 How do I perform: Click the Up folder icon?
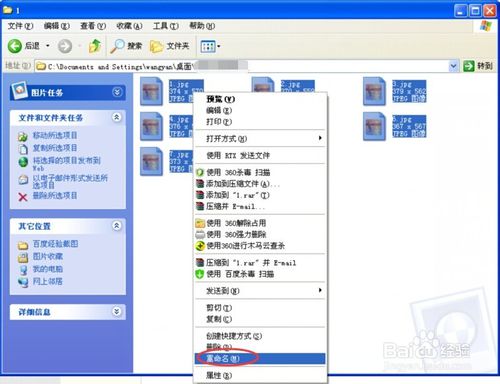click(x=95, y=46)
